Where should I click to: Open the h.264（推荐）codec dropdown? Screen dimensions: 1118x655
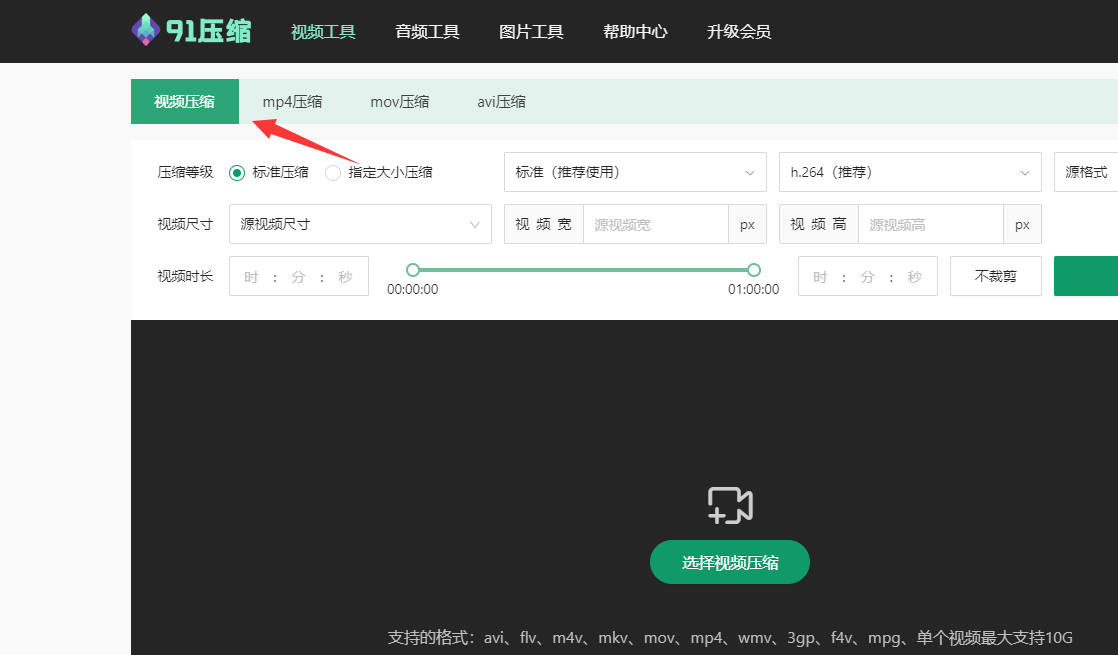click(911, 172)
